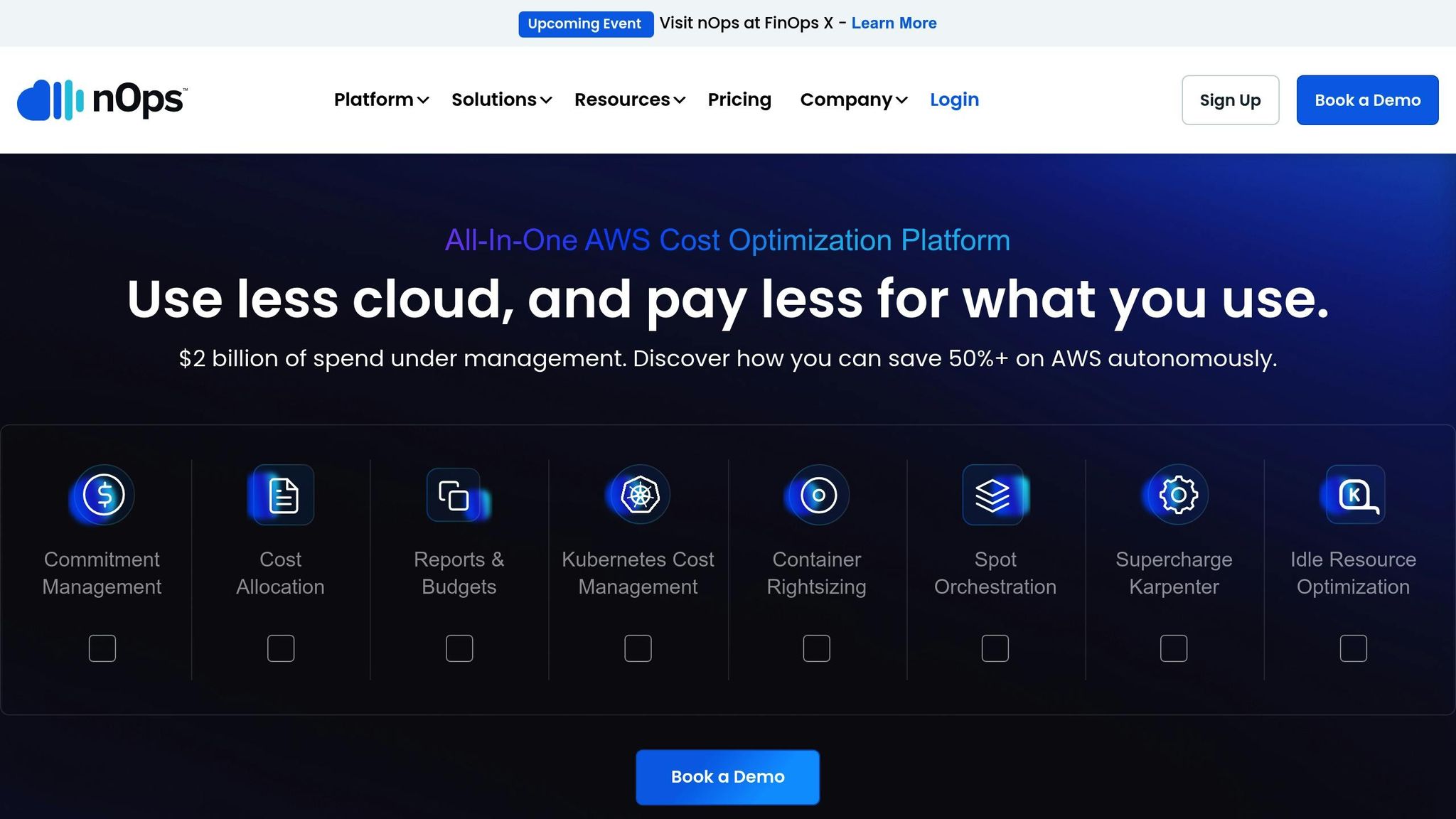The width and height of the screenshot is (1456, 819).
Task: Check the Idle Resource Optimization checkbox
Action: pos(1354,648)
